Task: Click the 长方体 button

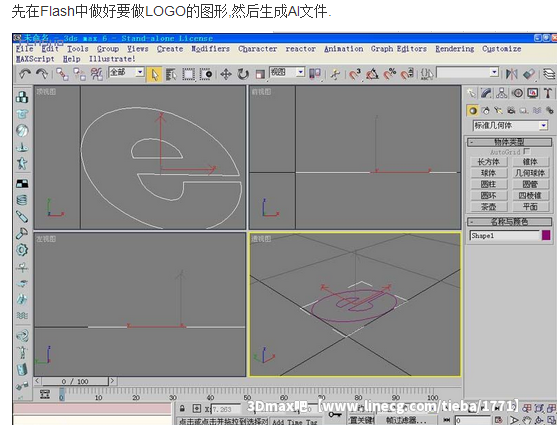Action: [x=489, y=162]
